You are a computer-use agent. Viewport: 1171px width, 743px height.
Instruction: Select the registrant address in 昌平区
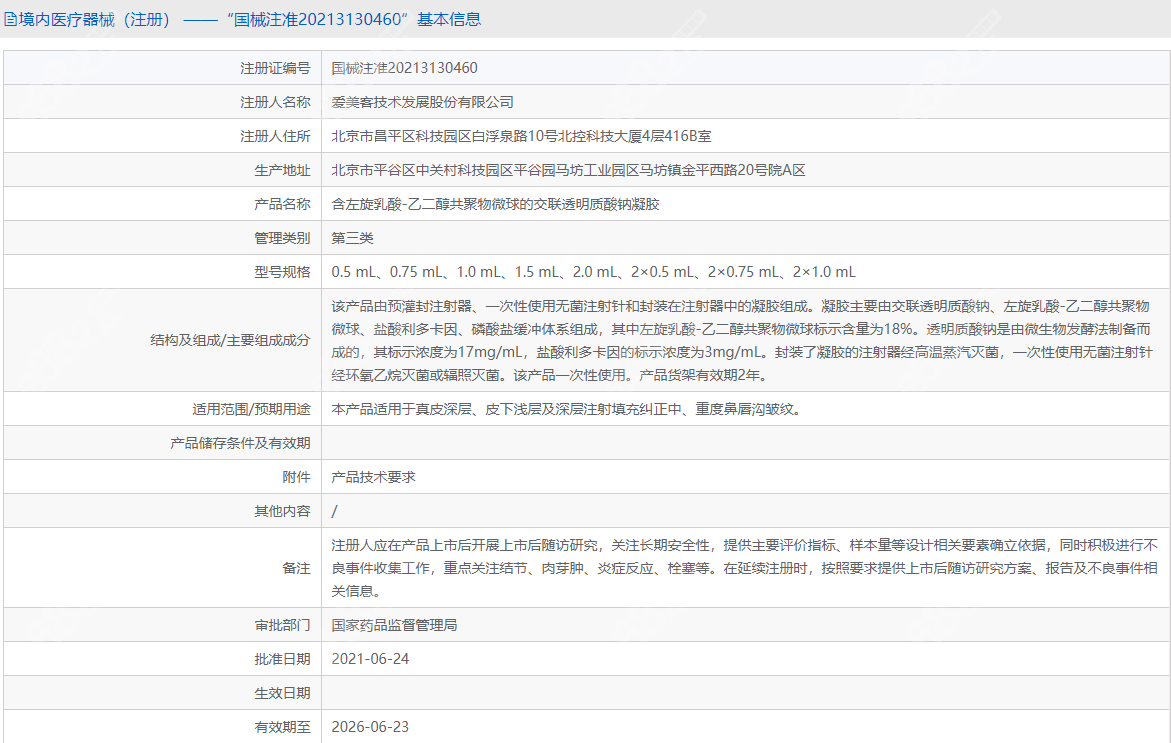521,136
